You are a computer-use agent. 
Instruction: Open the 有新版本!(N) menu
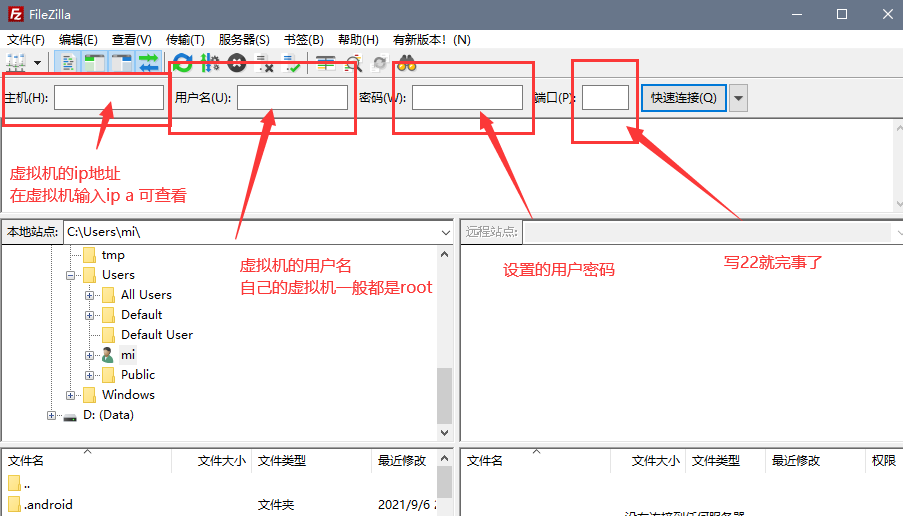click(431, 40)
